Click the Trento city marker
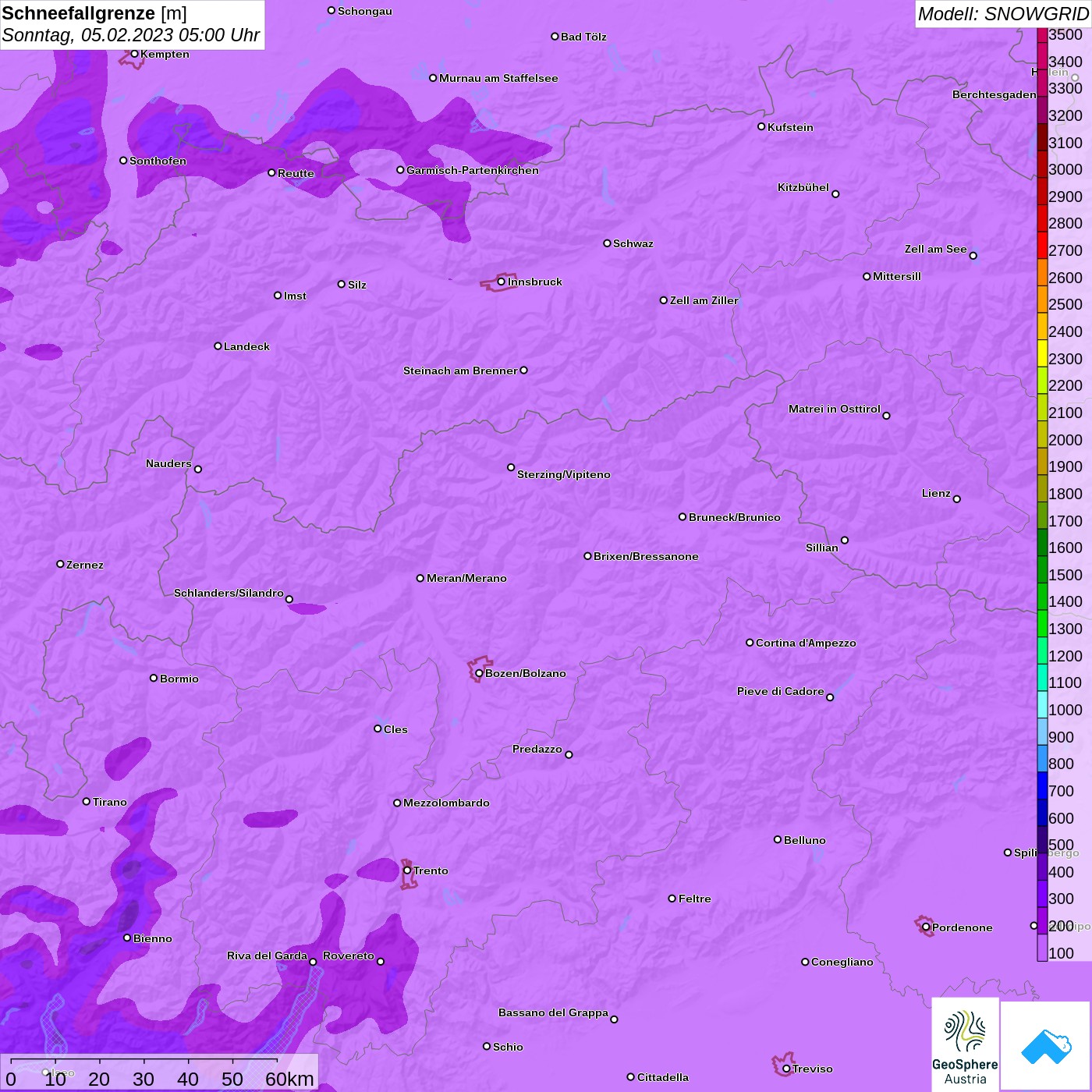 tap(407, 870)
